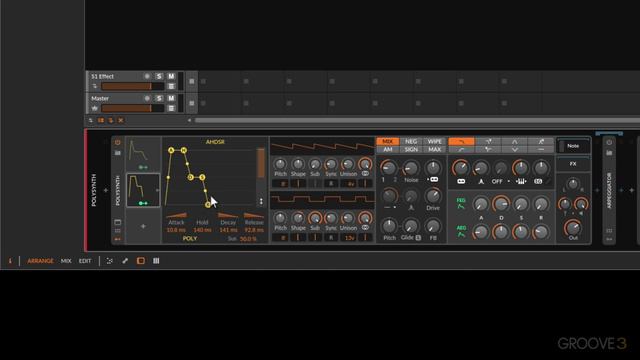The width and height of the screenshot is (640, 360).
Task: Select the upward chevron filter type icon
Action: pos(514,141)
